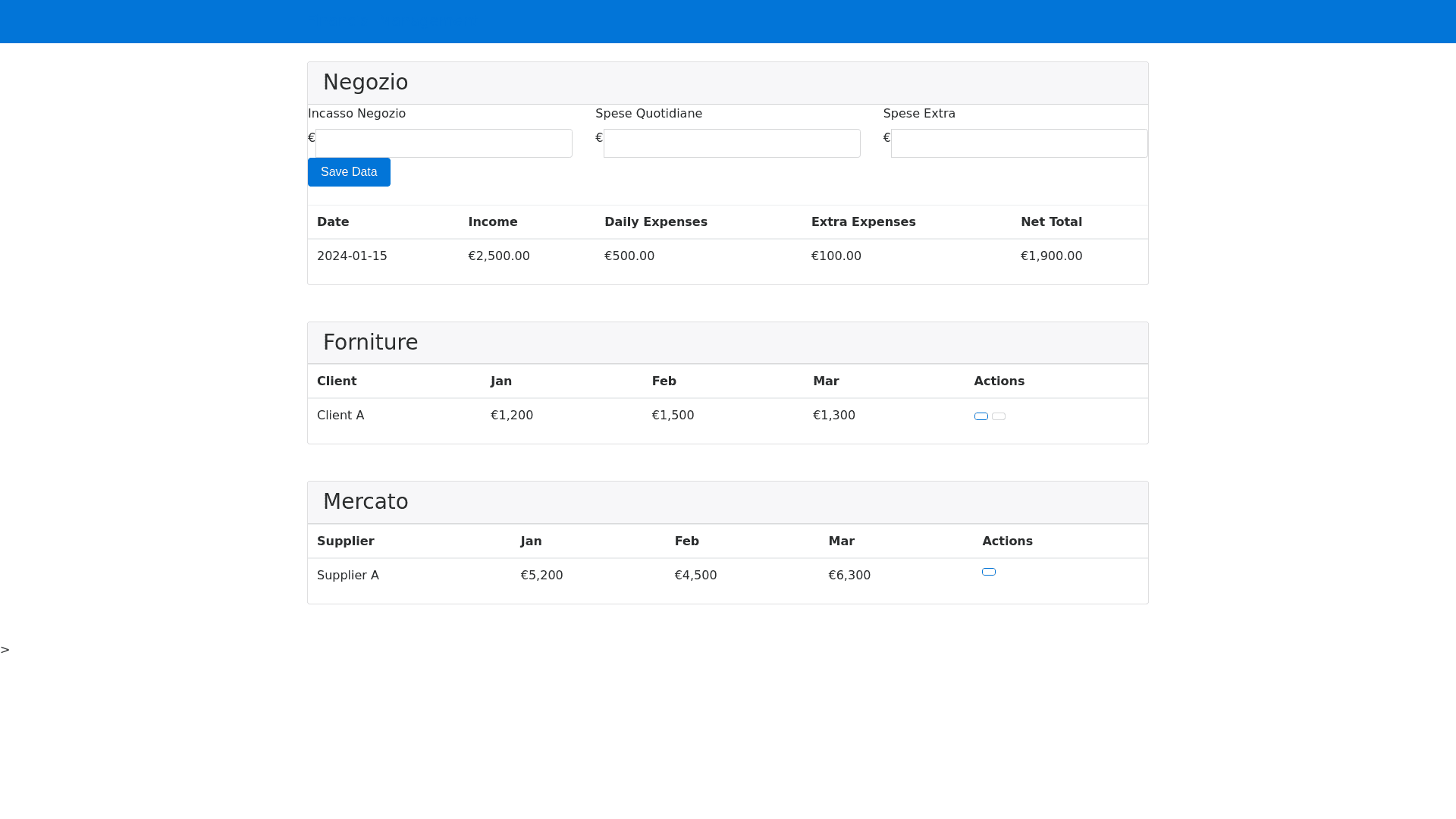Click the Date column header

click(x=333, y=222)
